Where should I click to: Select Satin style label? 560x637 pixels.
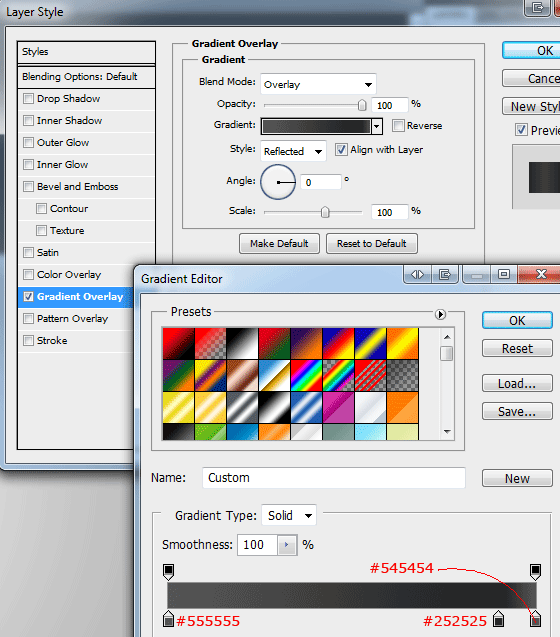point(48,253)
